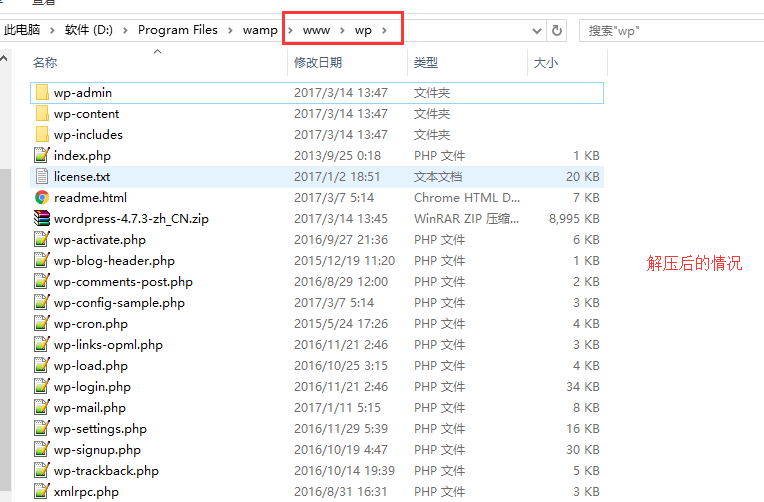
Task: Click the Chrome icon of readme.html
Action: [42, 197]
